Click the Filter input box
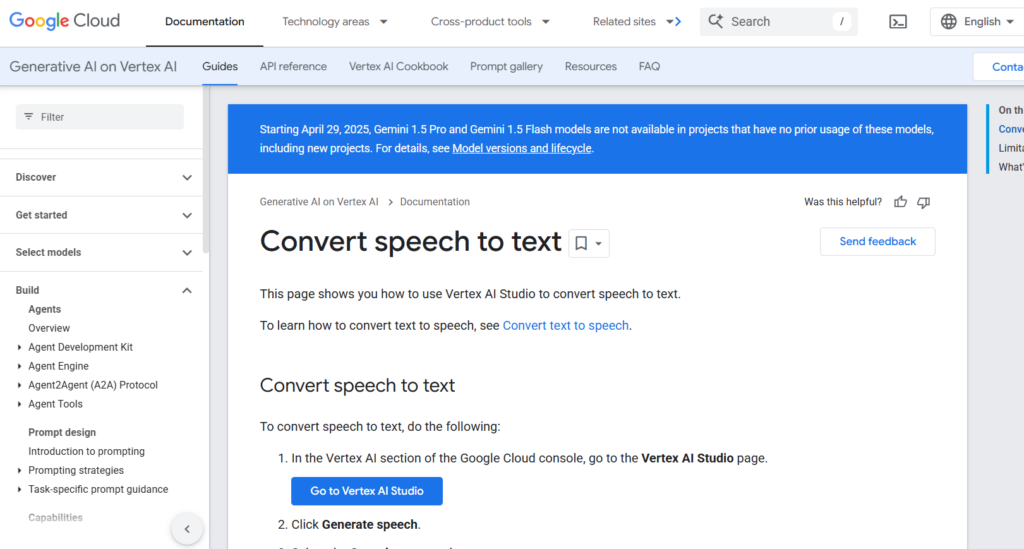This screenshot has height=549, width=1024. (100, 117)
